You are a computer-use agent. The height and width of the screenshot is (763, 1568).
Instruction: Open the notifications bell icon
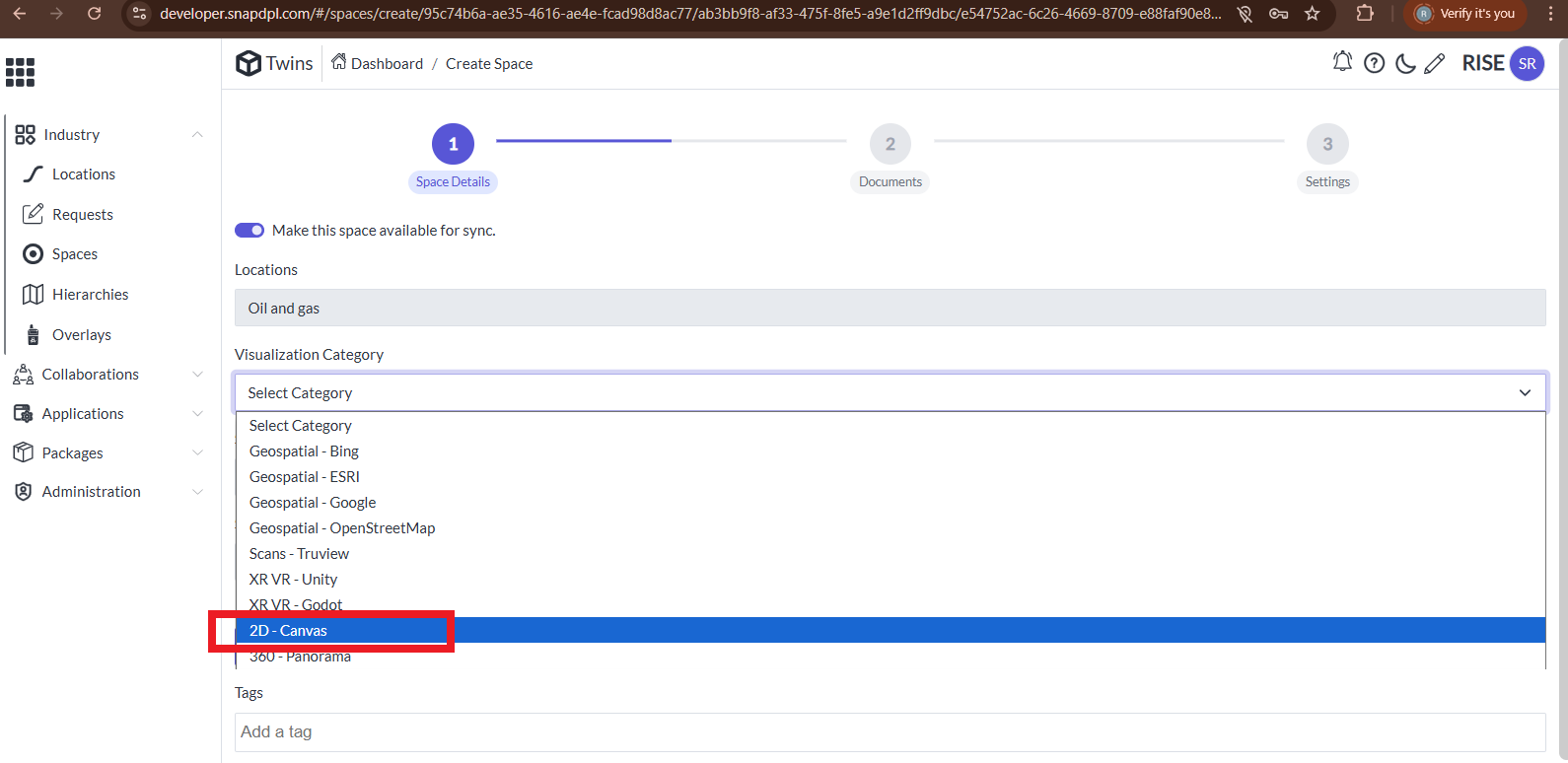pyautogui.click(x=1342, y=62)
